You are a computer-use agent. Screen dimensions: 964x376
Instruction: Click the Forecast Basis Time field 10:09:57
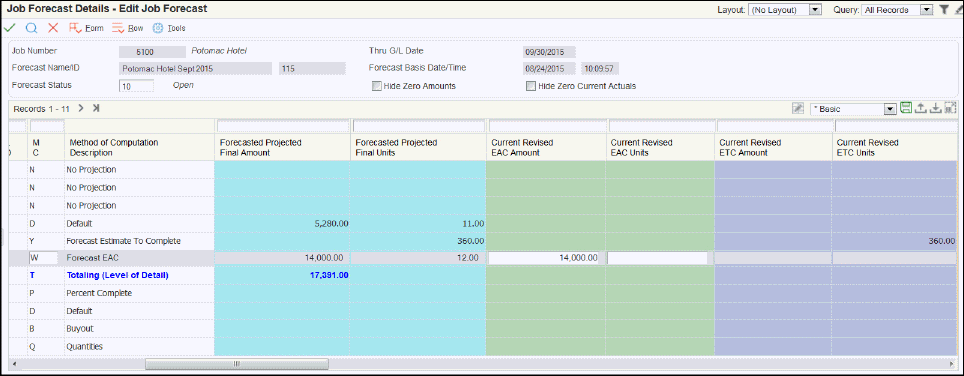[x=601, y=69]
